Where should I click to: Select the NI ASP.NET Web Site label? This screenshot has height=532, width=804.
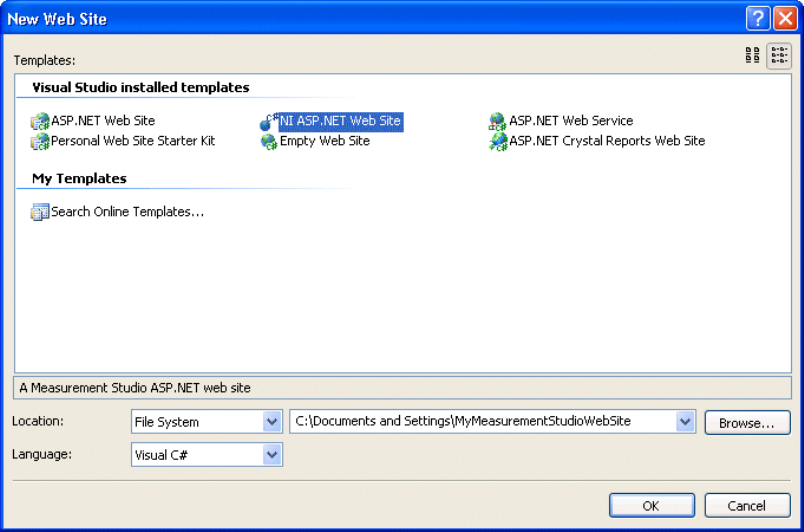pyautogui.click(x=340, y=121)
